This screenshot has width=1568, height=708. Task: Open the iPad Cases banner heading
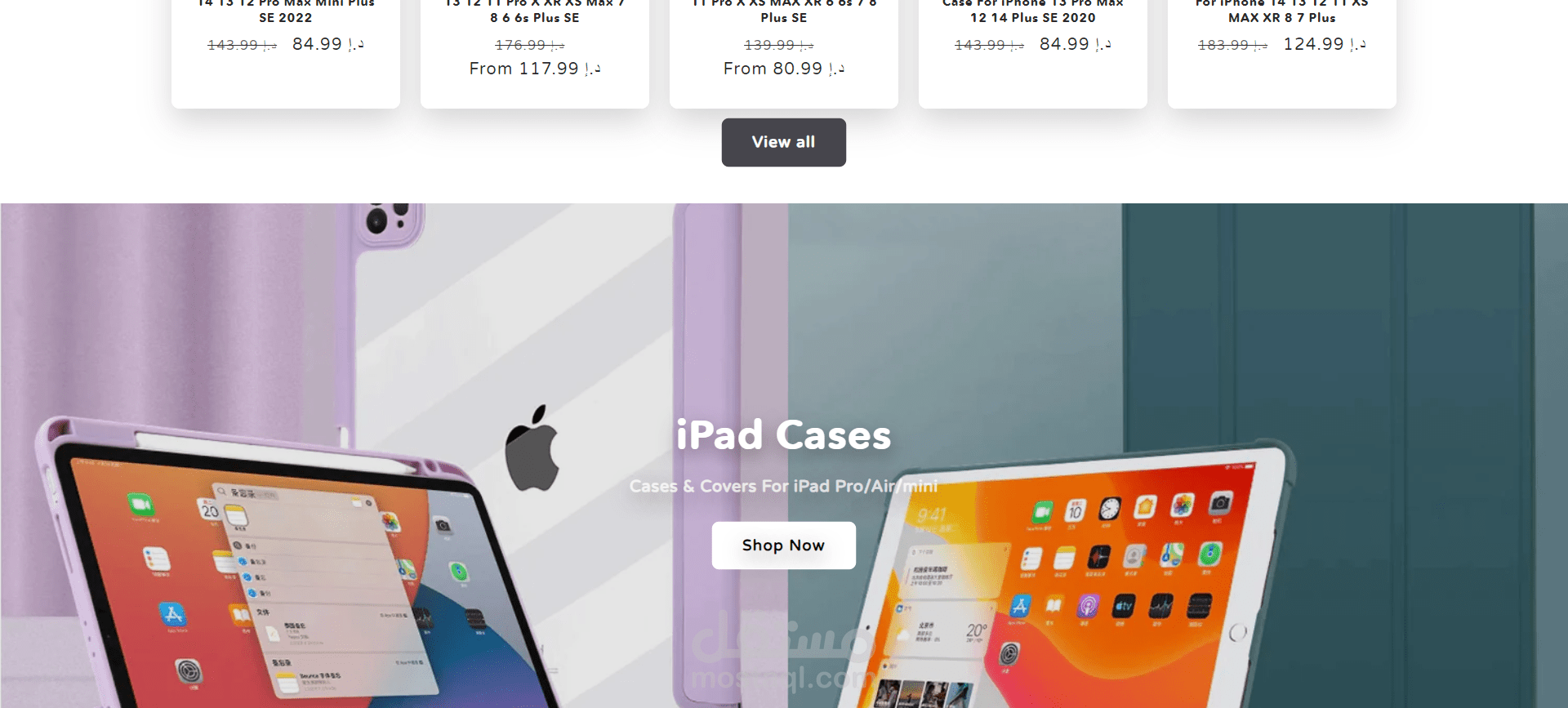click(x=783, y=434)
